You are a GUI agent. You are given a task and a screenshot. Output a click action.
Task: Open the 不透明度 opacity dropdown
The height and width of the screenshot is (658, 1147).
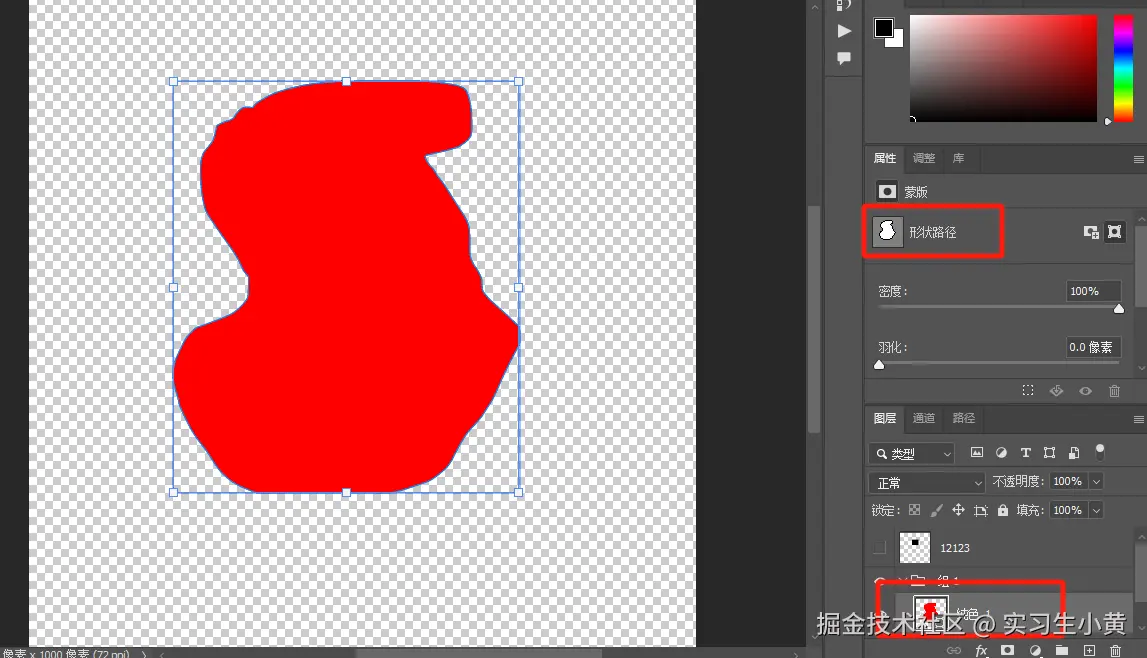click(x=1096, y=481)
